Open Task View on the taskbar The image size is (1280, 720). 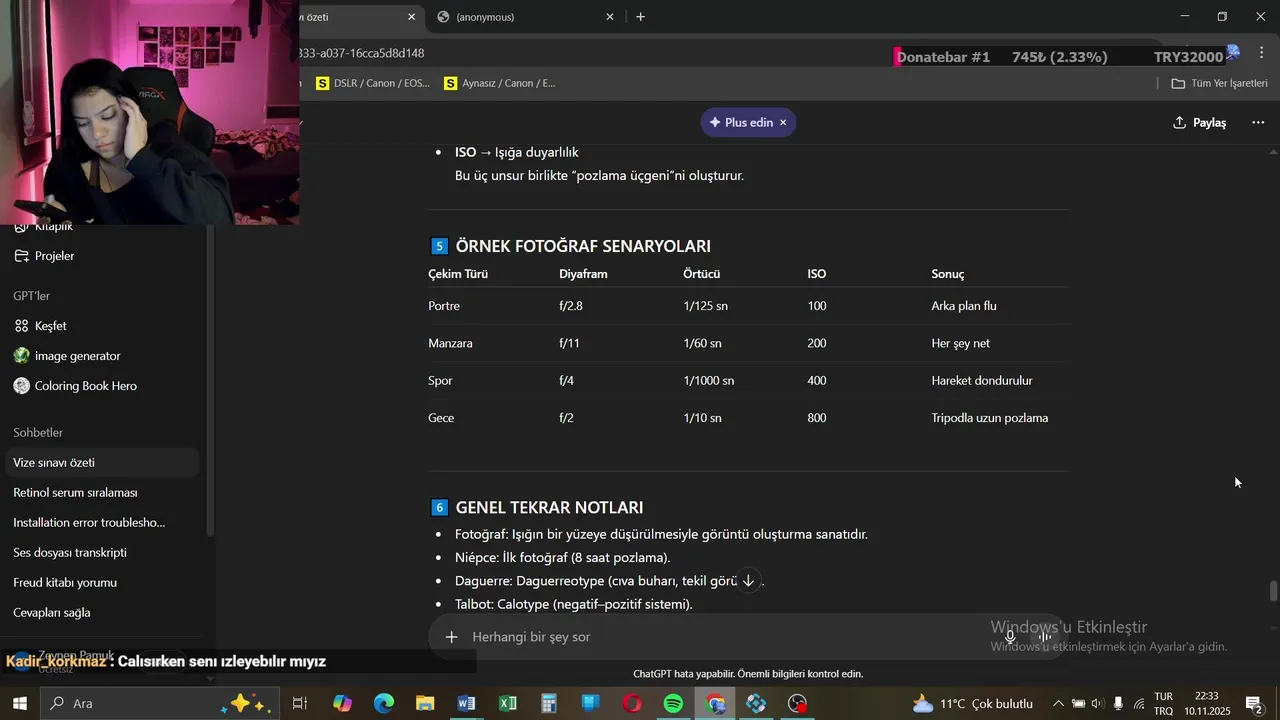click(x=299, y=703)
